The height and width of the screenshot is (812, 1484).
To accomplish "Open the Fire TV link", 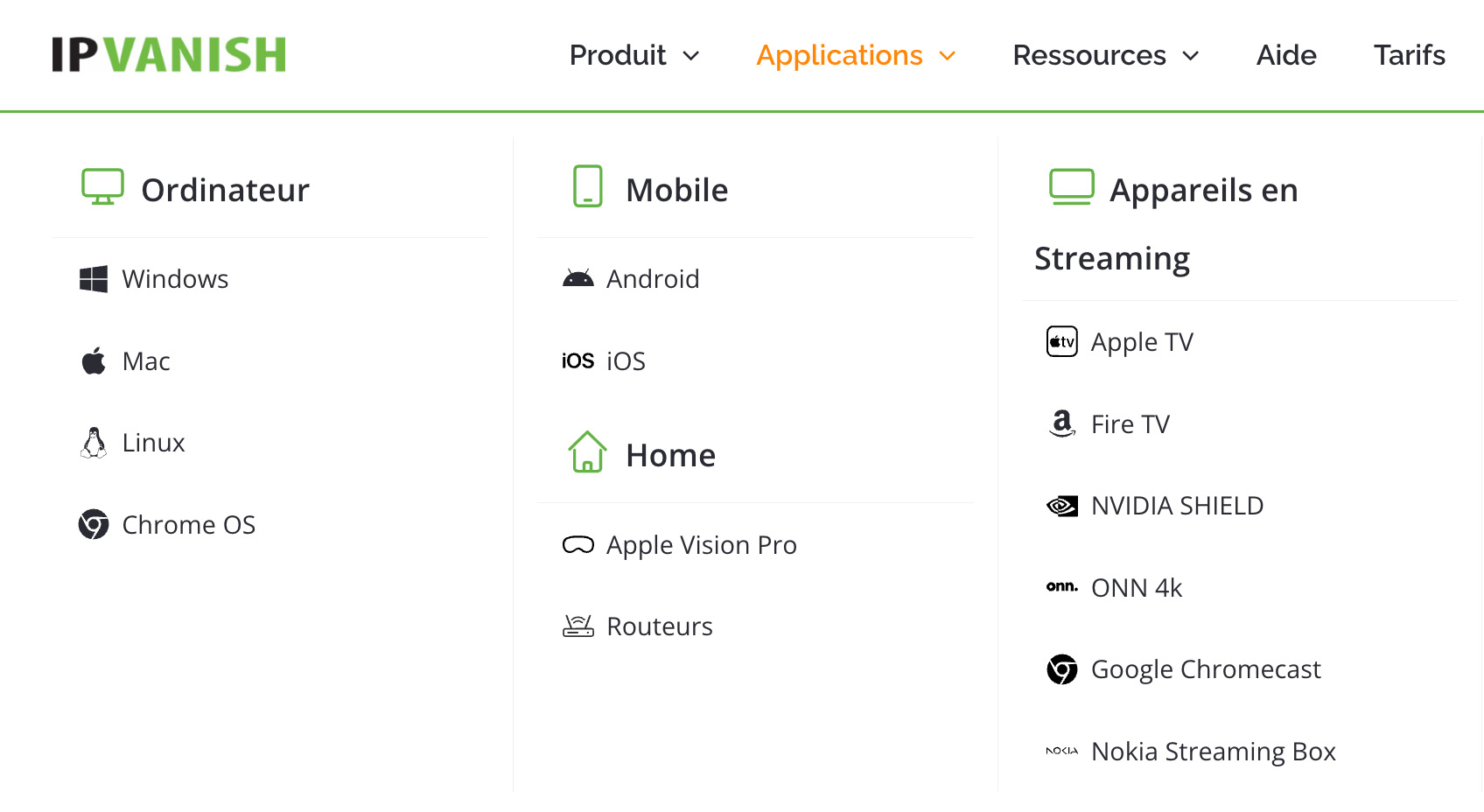I will pyautogui.click(x=1130, y=423).
